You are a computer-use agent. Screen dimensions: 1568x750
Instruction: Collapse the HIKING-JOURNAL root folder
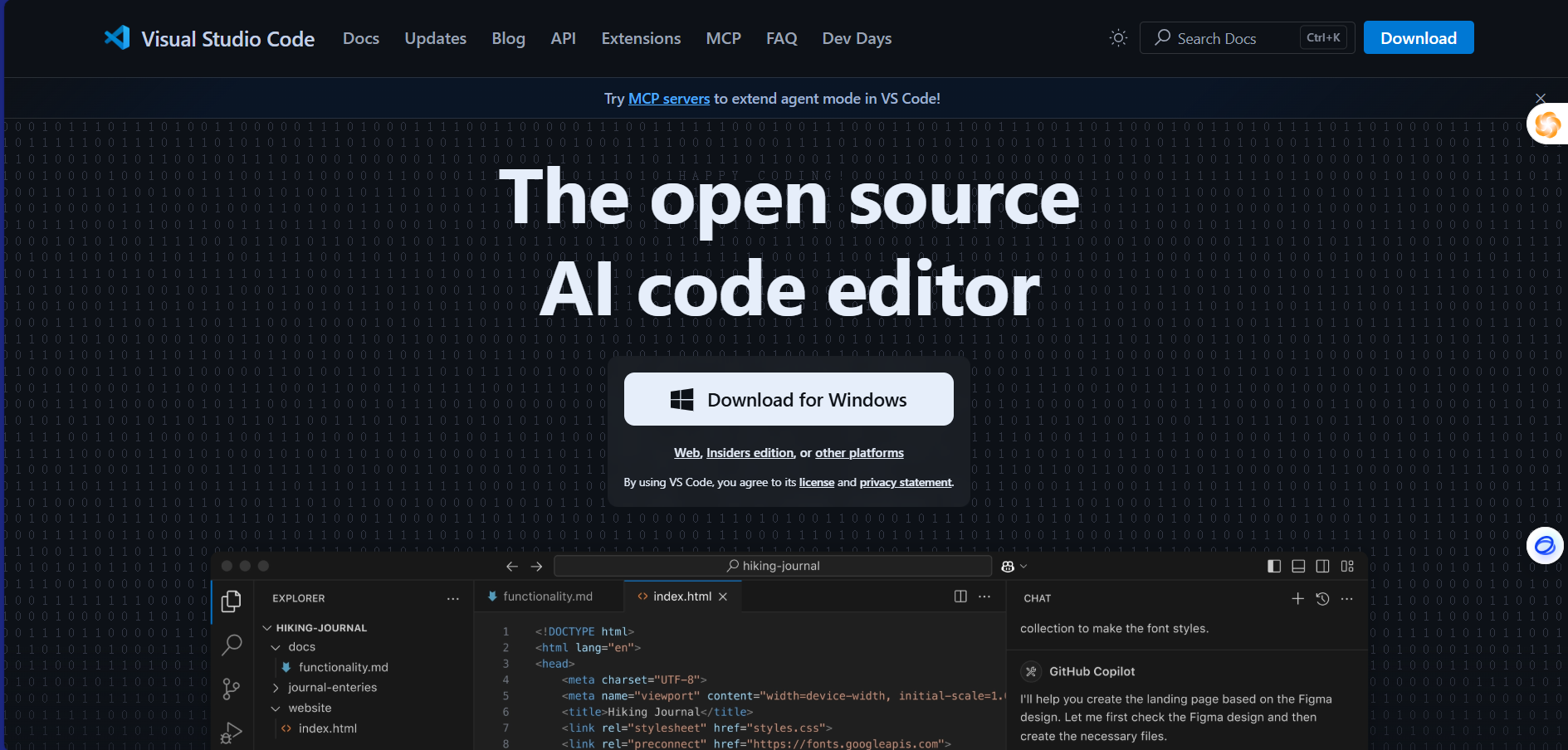(267, 628)
